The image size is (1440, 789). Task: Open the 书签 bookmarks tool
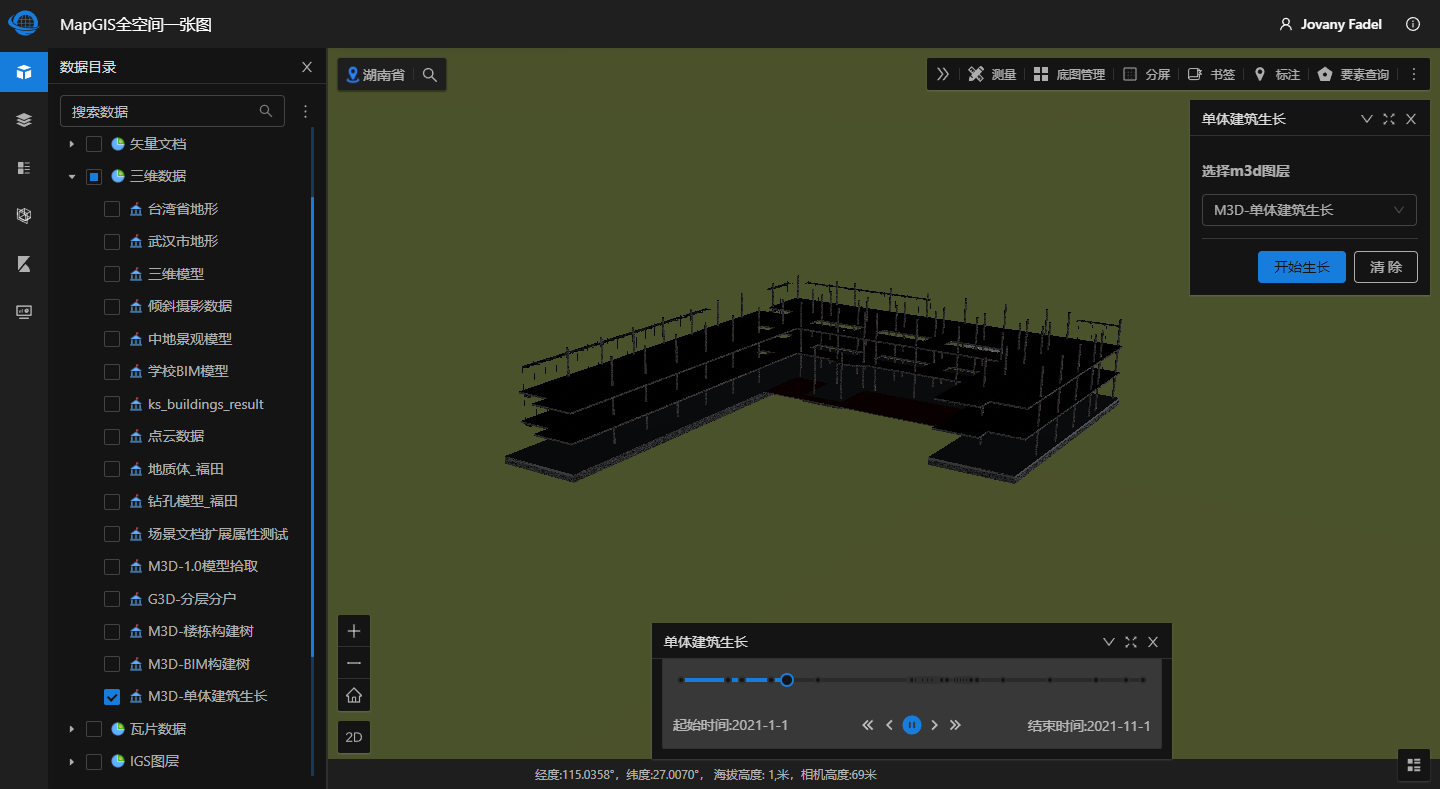[1211, 74]
